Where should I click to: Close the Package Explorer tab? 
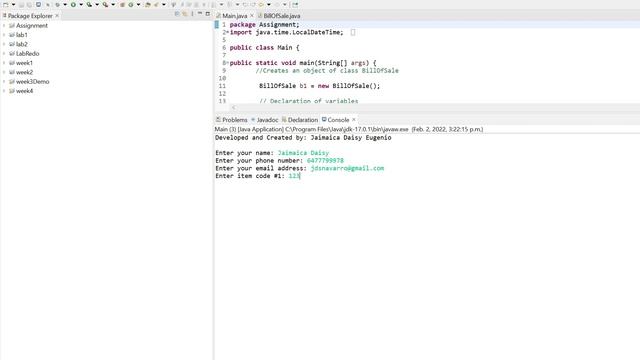(x=57, y=16)
